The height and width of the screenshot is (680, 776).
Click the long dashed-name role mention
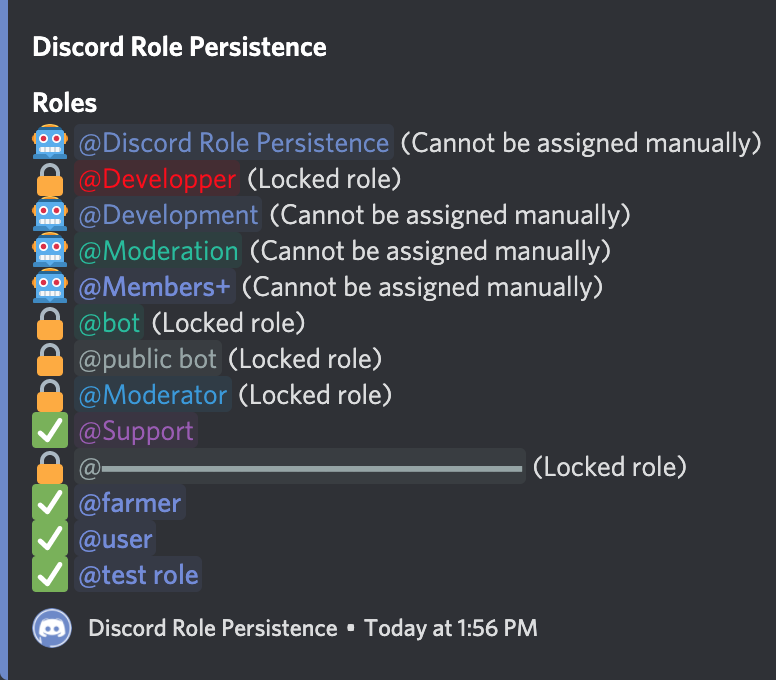(x=300, y=467)
